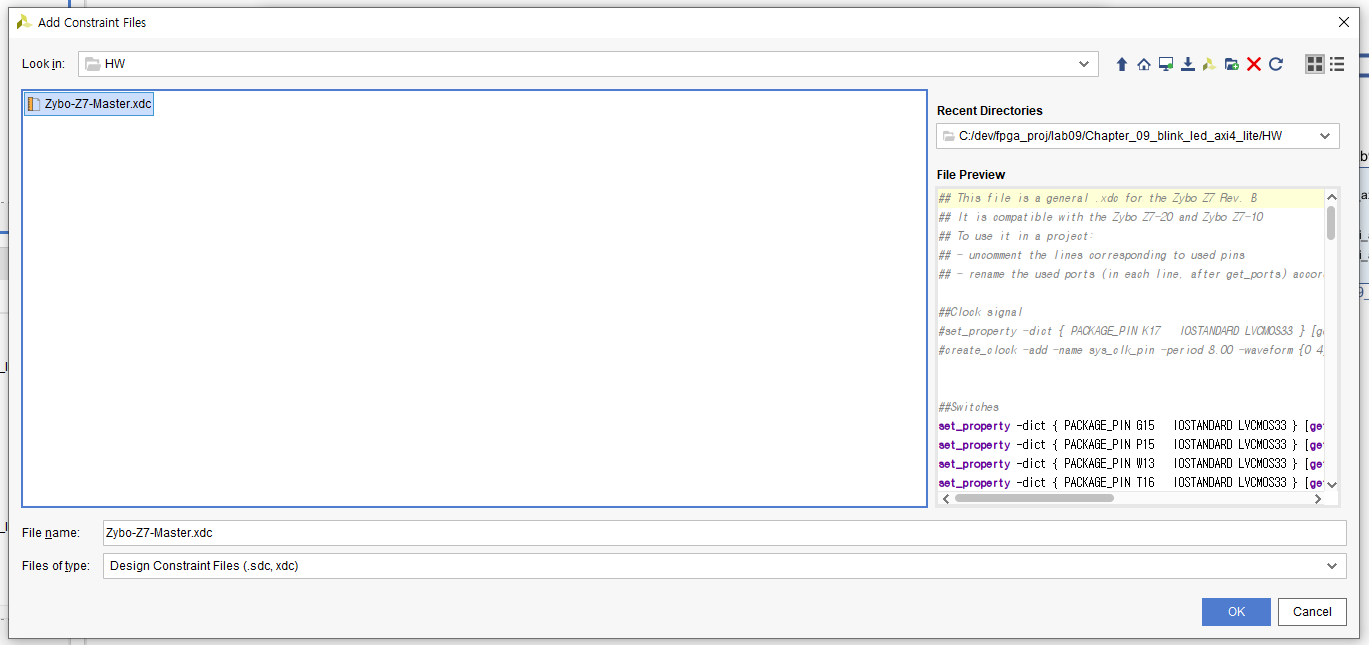This screenshot has height=645, width=1369.
Task: Cancel the Add Constraint Files dialog
Action: click(1312, 612)
